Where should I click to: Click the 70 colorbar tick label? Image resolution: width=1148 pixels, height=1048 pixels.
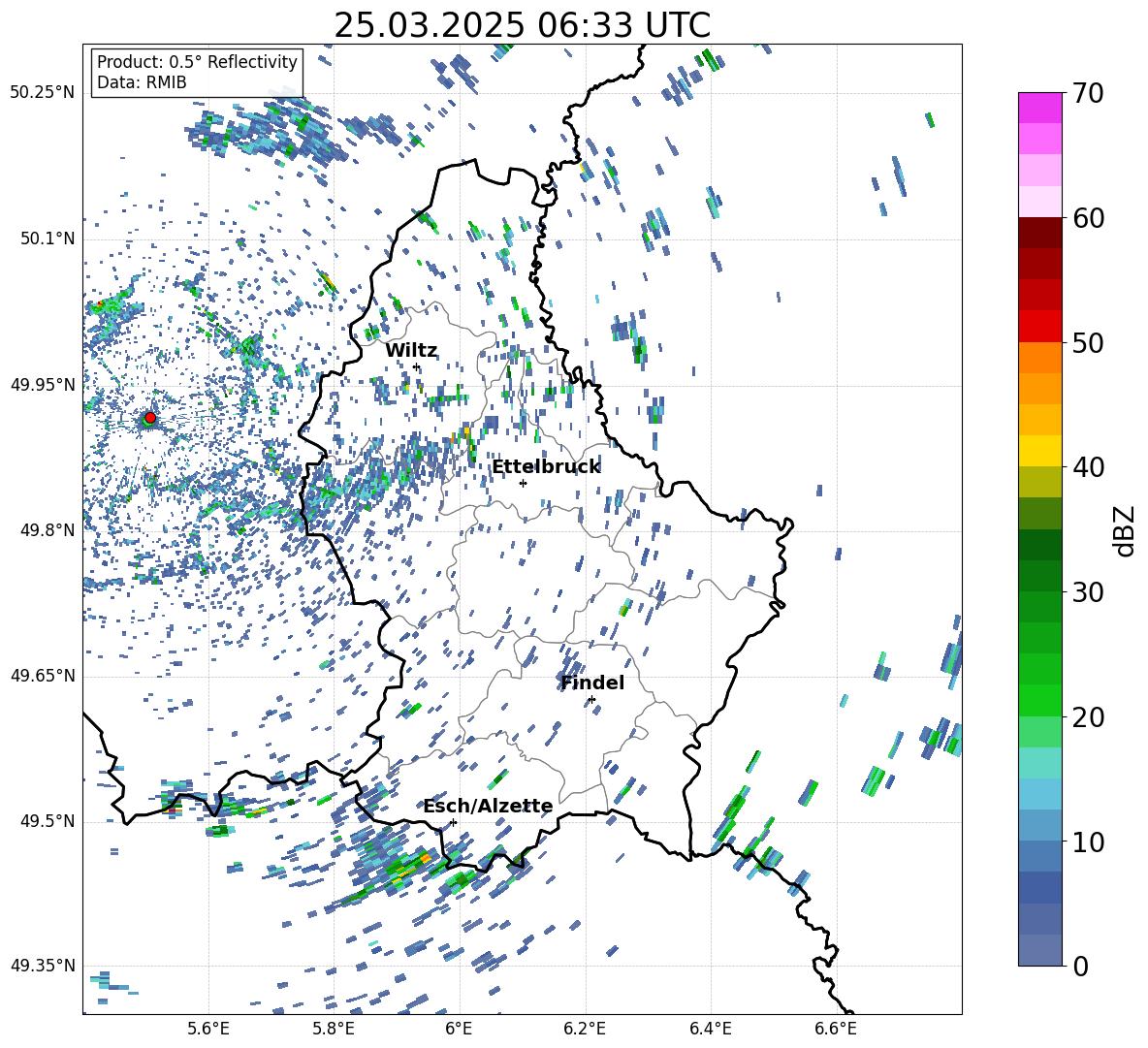pyautogui.click(x=1088, y=94)
